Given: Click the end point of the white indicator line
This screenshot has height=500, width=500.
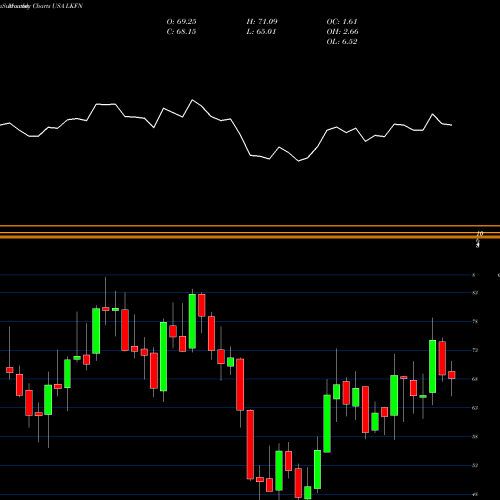Looking at the screenshot, I should coord(452,125).
